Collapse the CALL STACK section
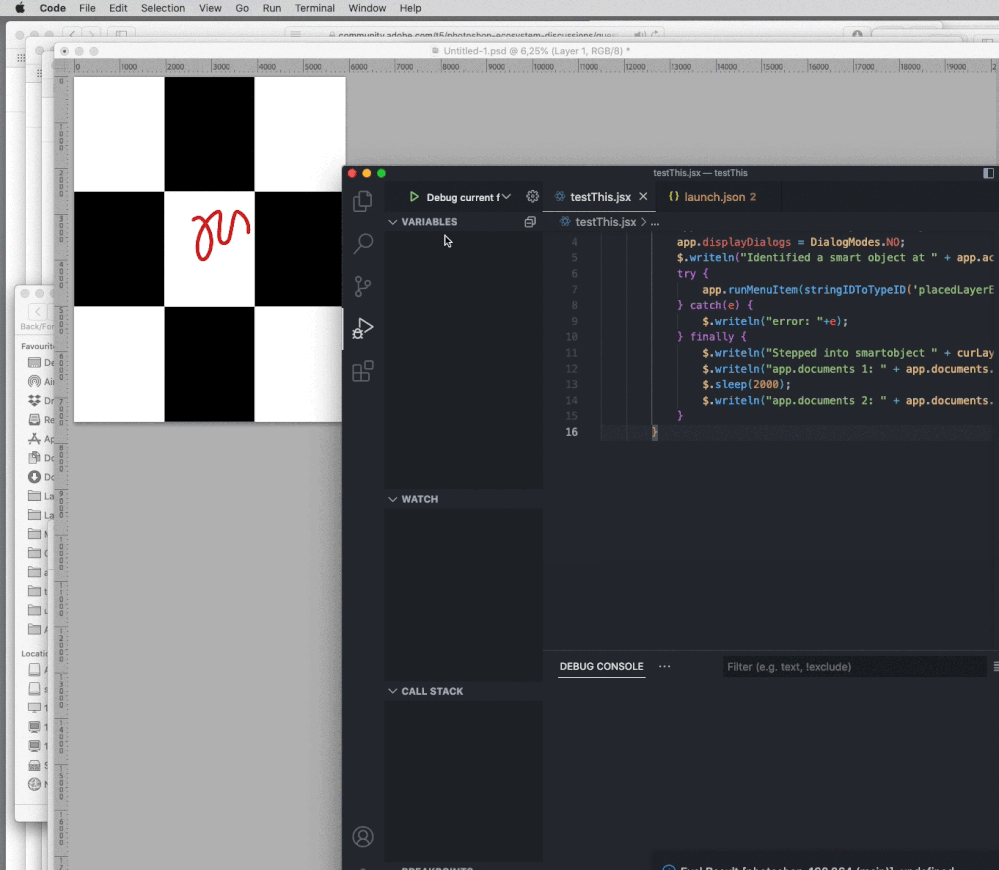This screenshot has width=999, height=870. coord(393,690)
